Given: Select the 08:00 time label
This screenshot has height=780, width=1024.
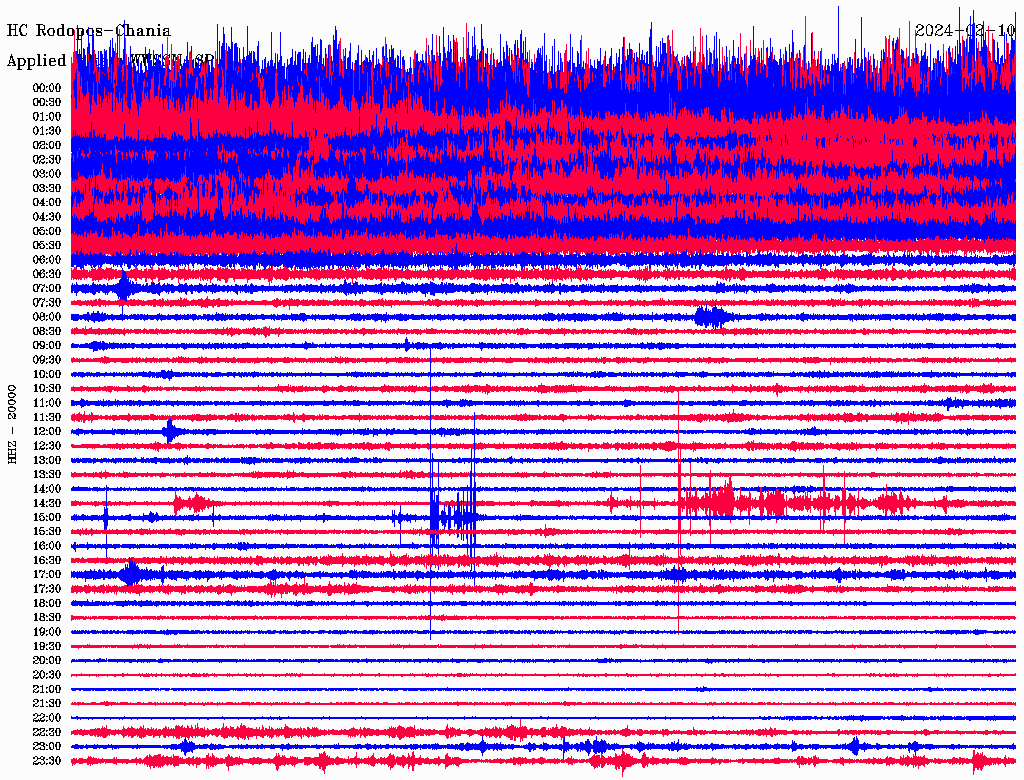Looking at the screenshot, I should click(x=47, y=317).
